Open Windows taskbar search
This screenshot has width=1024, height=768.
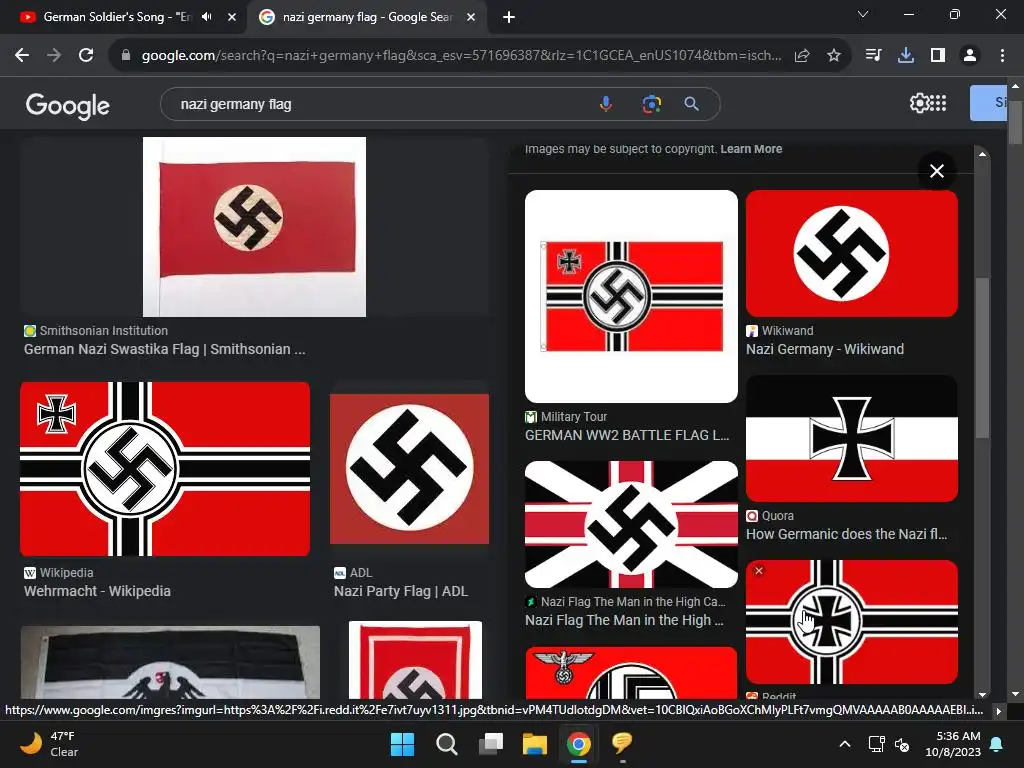click(447, 744)
